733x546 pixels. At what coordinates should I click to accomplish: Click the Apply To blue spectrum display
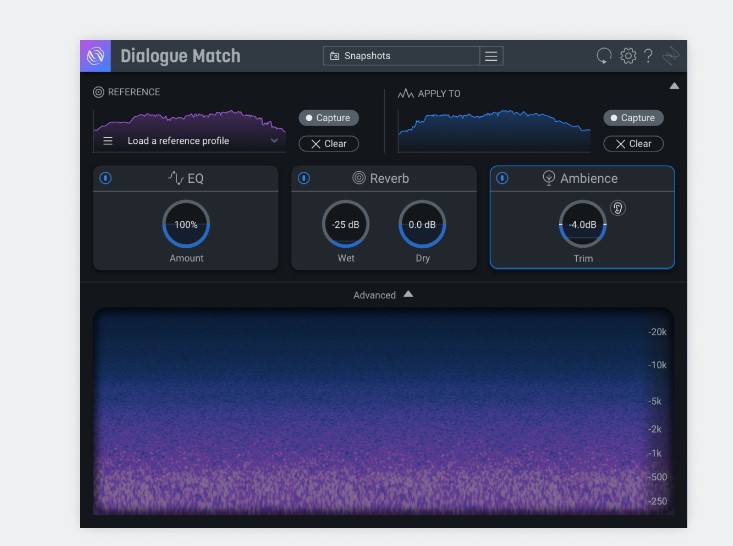pos(494,131)
